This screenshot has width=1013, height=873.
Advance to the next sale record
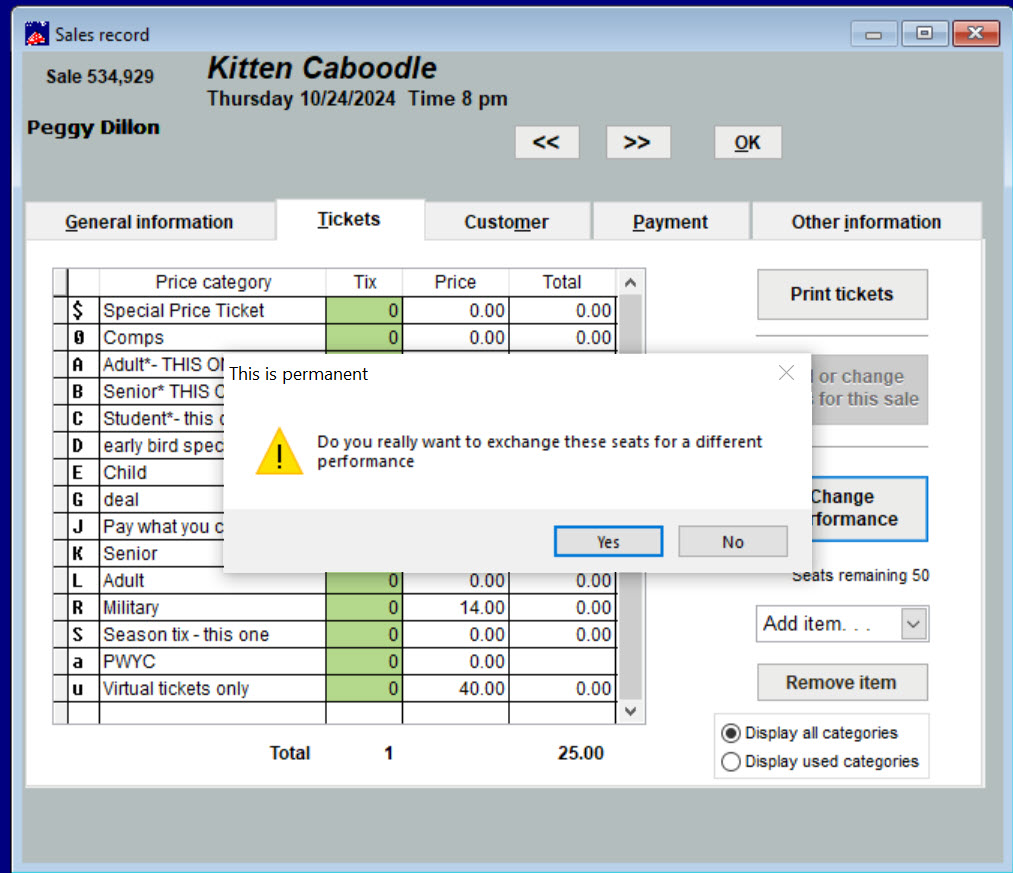tap(638, 142)
